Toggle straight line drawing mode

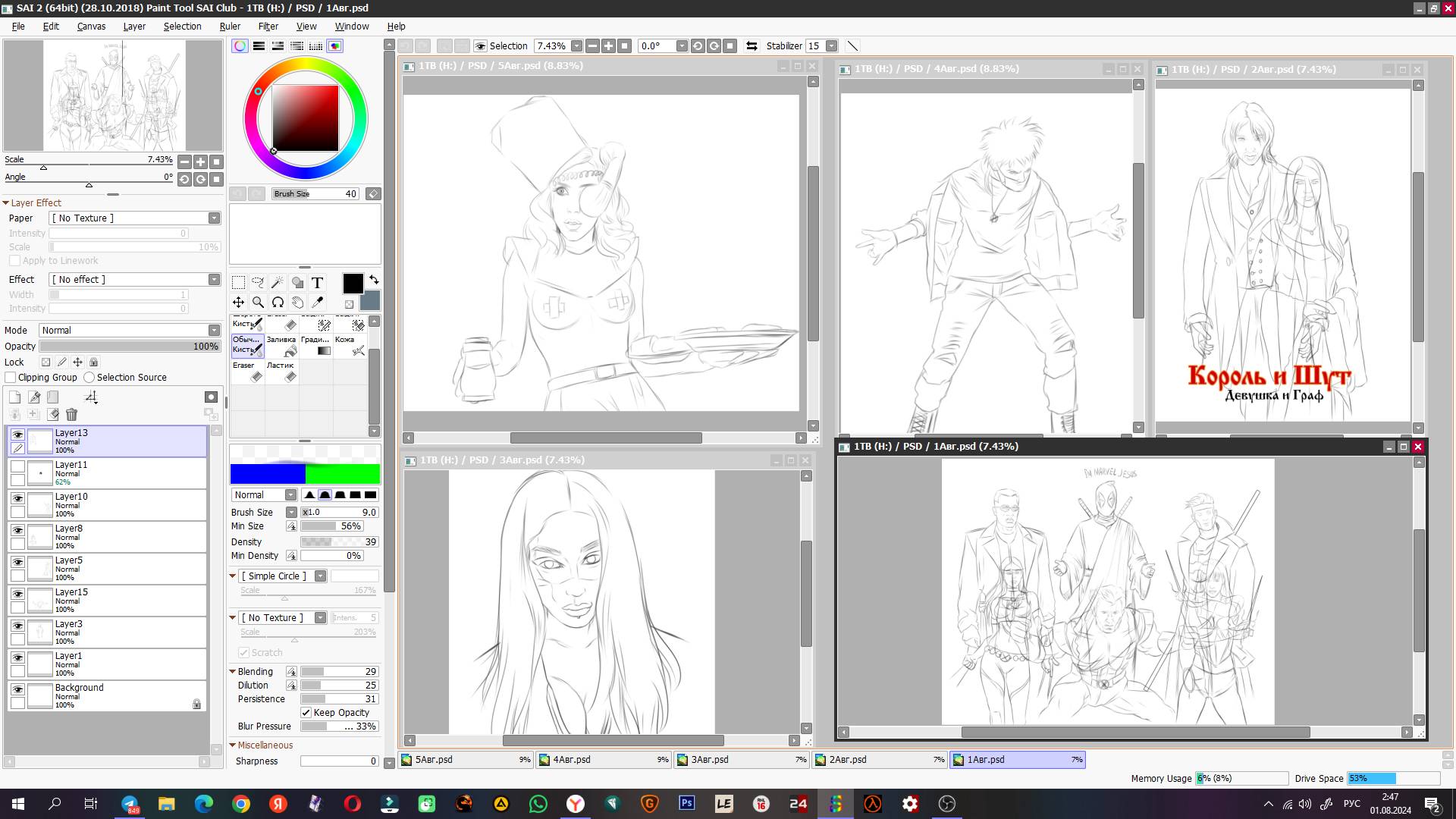click(852, 45)
